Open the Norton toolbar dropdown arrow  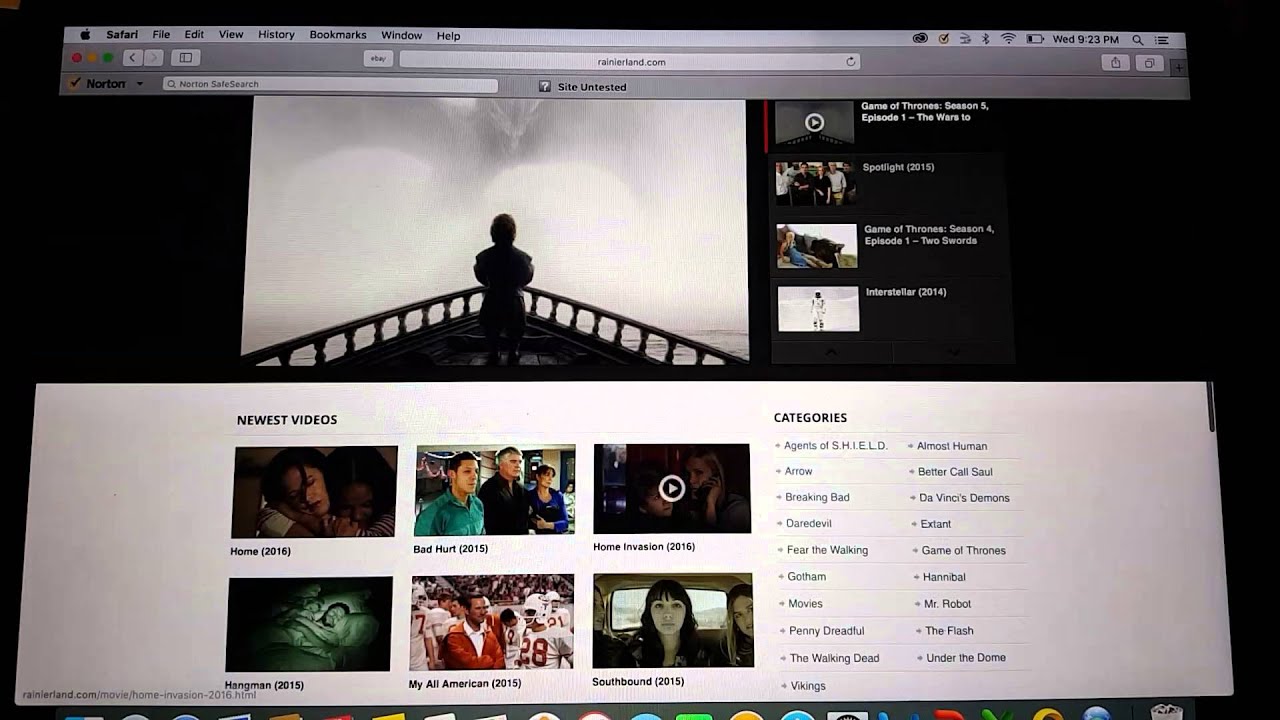(139, 84)
